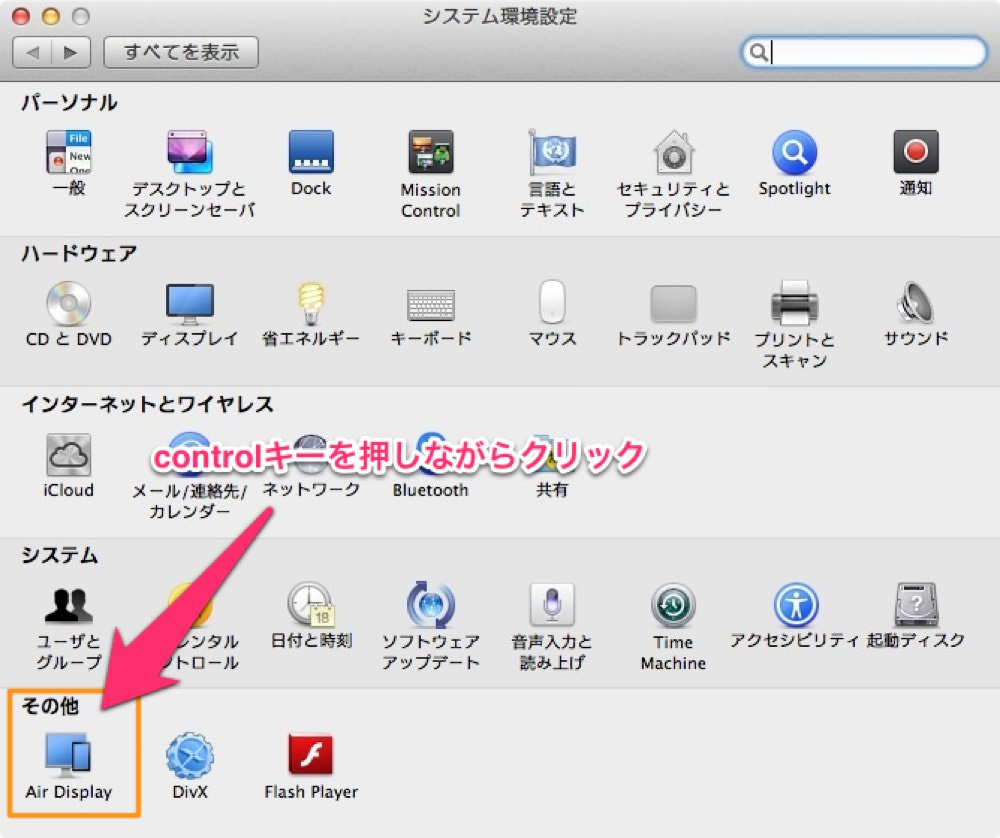The width and height of the screenshot is (1000, 838).
Task: Open ディスプレイ preferences
Action: [189, 303]
